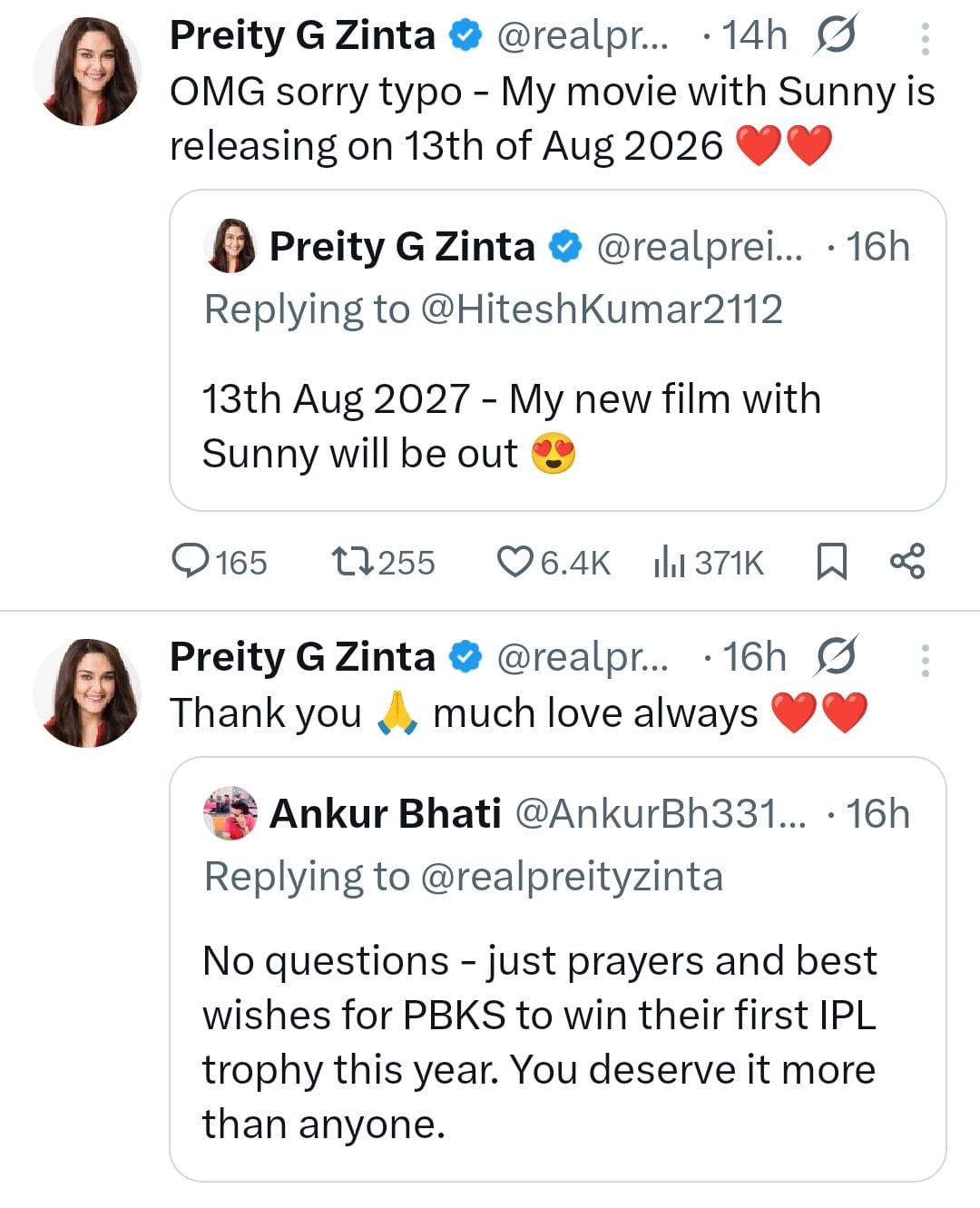
Task: Like the top tweet with heart icon
Action: (x=514, y=562)
